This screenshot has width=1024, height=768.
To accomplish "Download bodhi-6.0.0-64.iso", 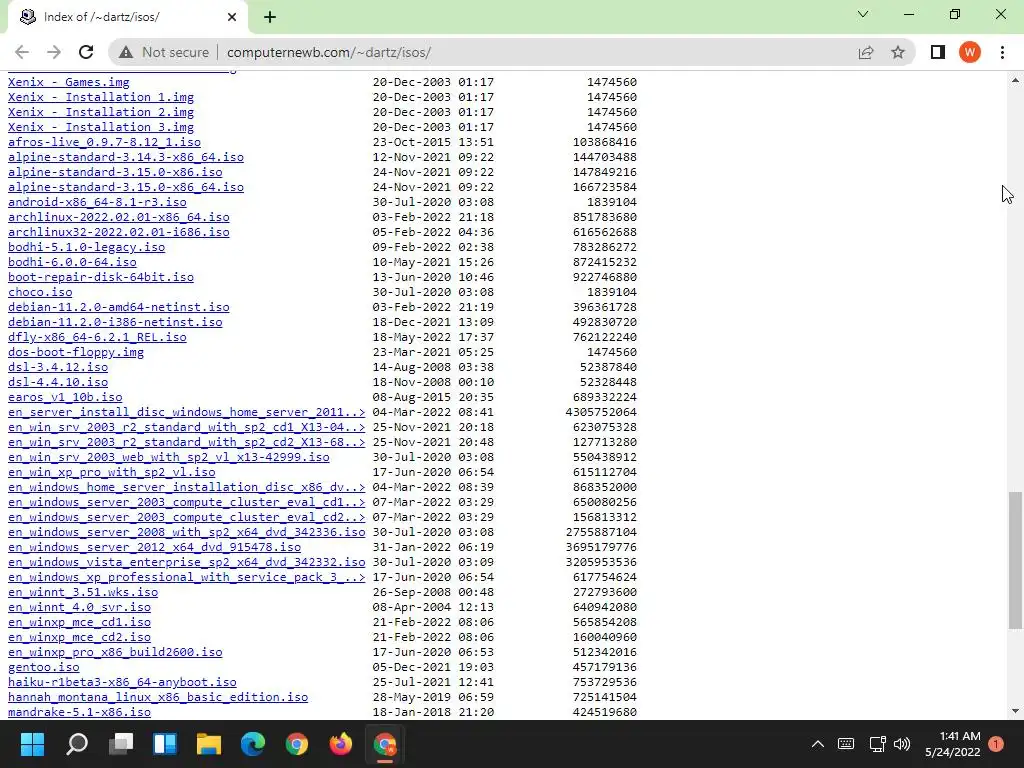I will pos(72,263).
